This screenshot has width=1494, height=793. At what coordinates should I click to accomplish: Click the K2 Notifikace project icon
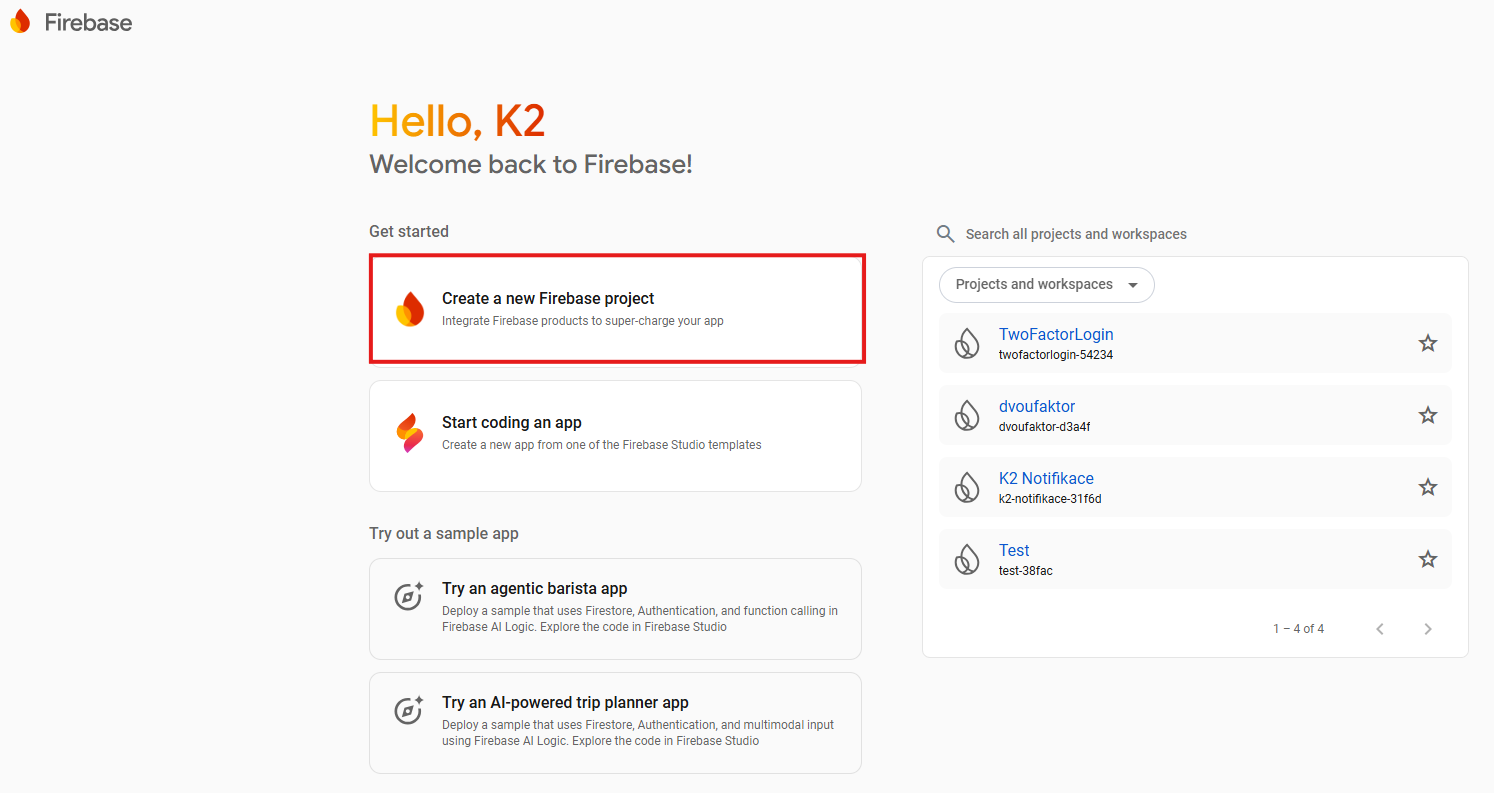pos(966,487)
